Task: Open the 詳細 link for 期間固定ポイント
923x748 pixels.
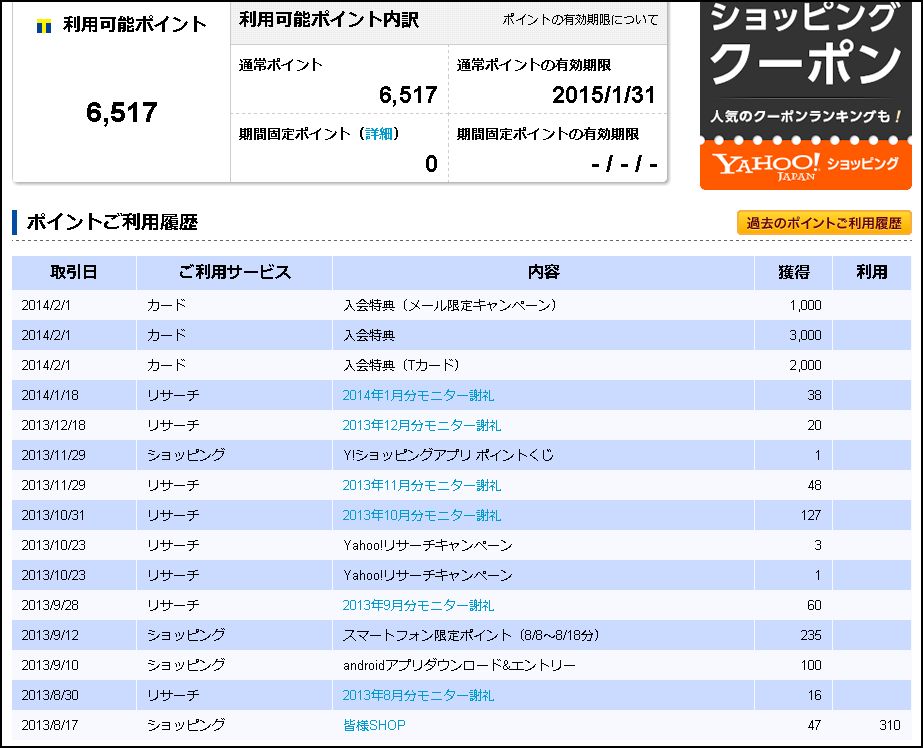Action: pyautogui.click(x=379, y=134)
